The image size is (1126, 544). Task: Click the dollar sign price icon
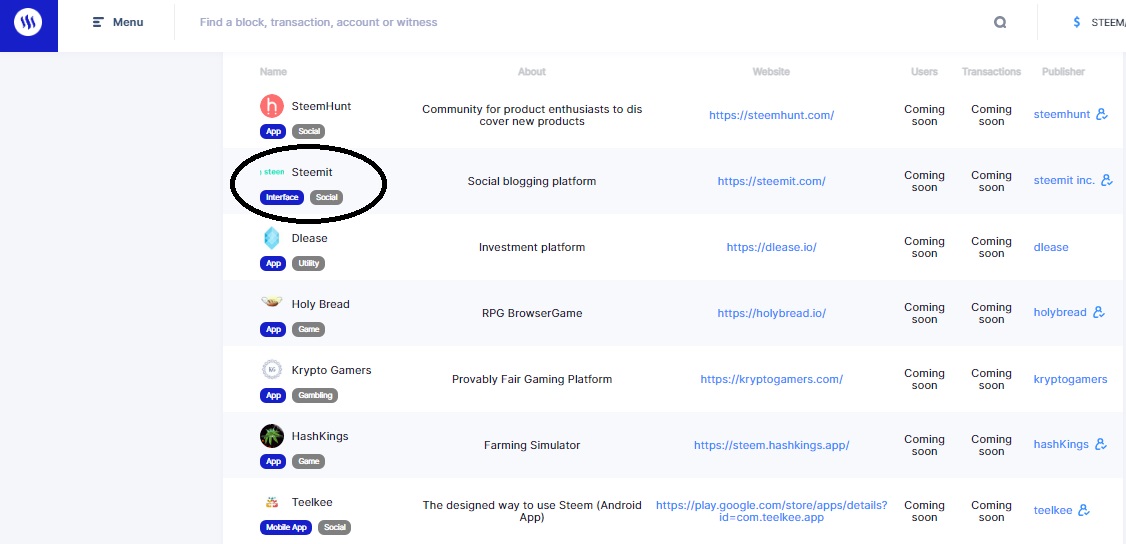(1076, 22)
